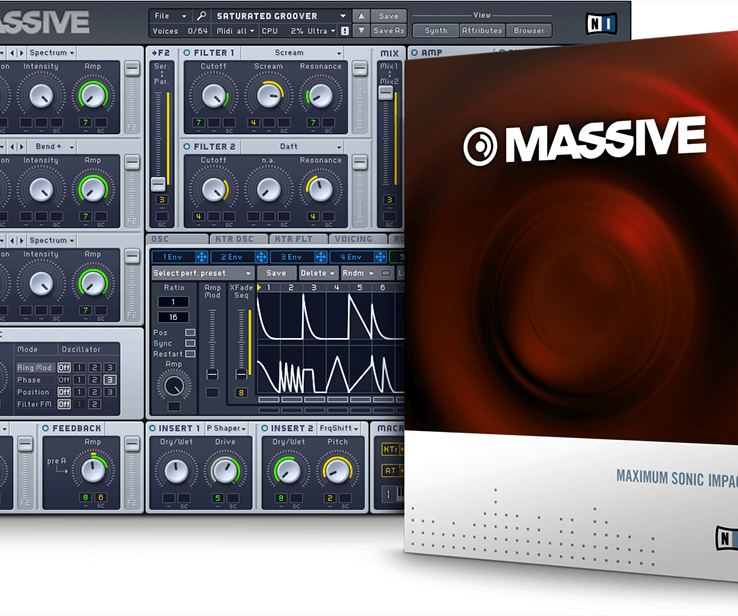Open Filter 2 type dropdown showing Daft
This screenshot has height=616, width=738.
tap(292, 146)
